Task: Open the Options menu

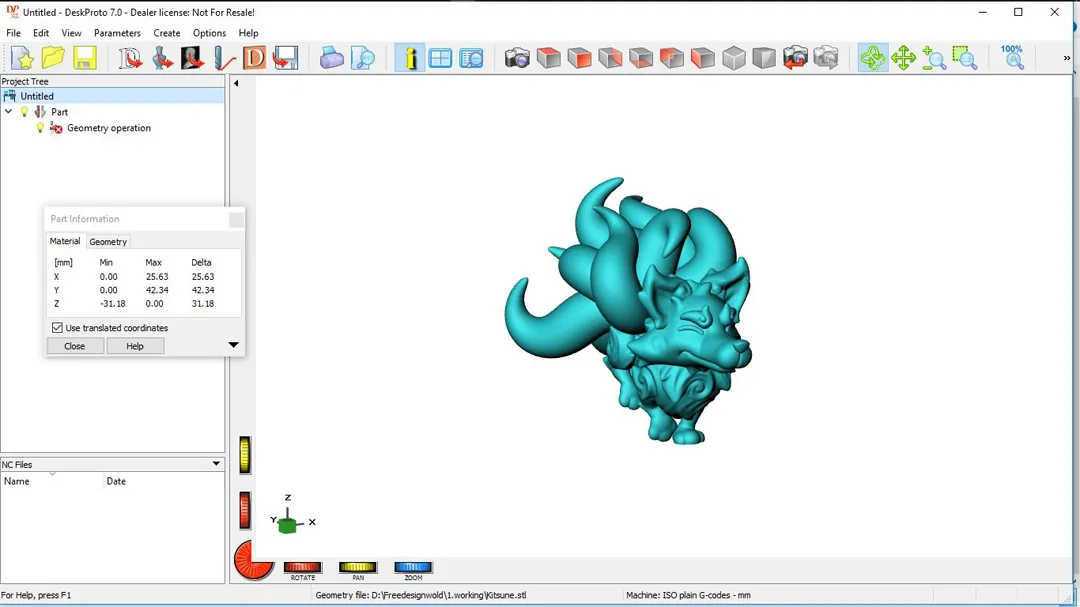Action: pyautogui.click(x=209, y=33)
